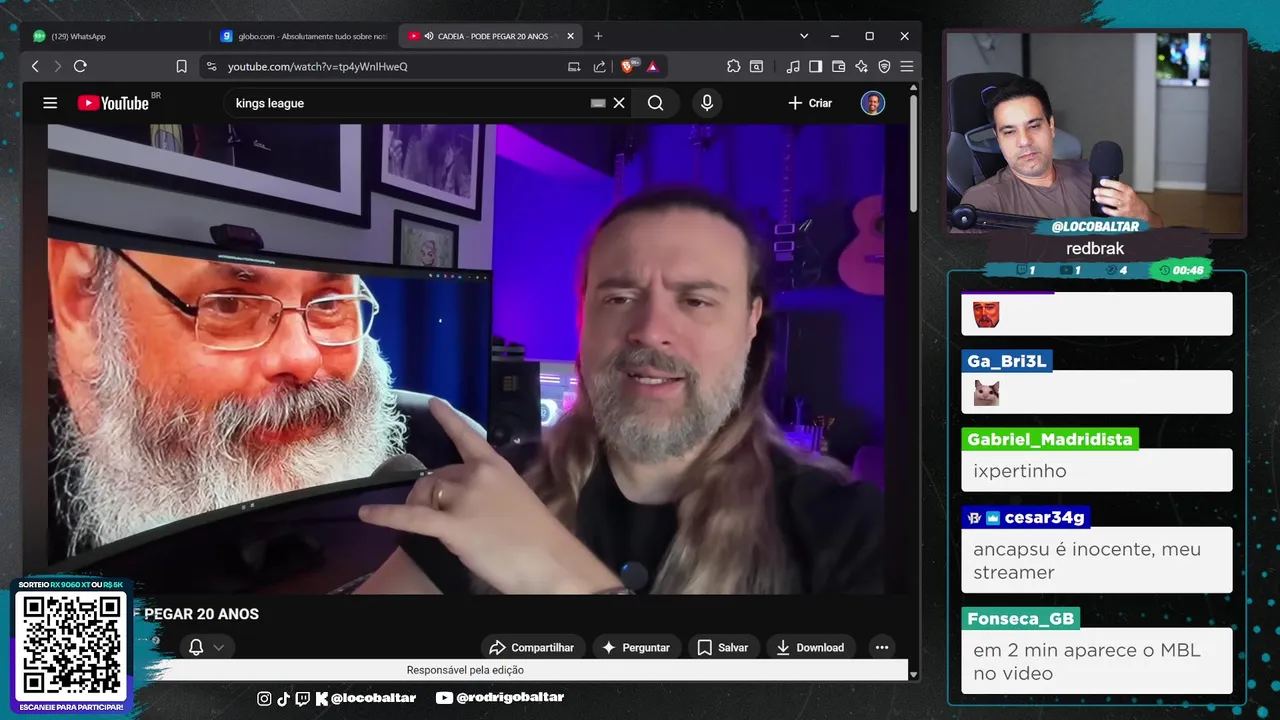Save video with Salvar button

pyautogui.click(x=722, y=647)
